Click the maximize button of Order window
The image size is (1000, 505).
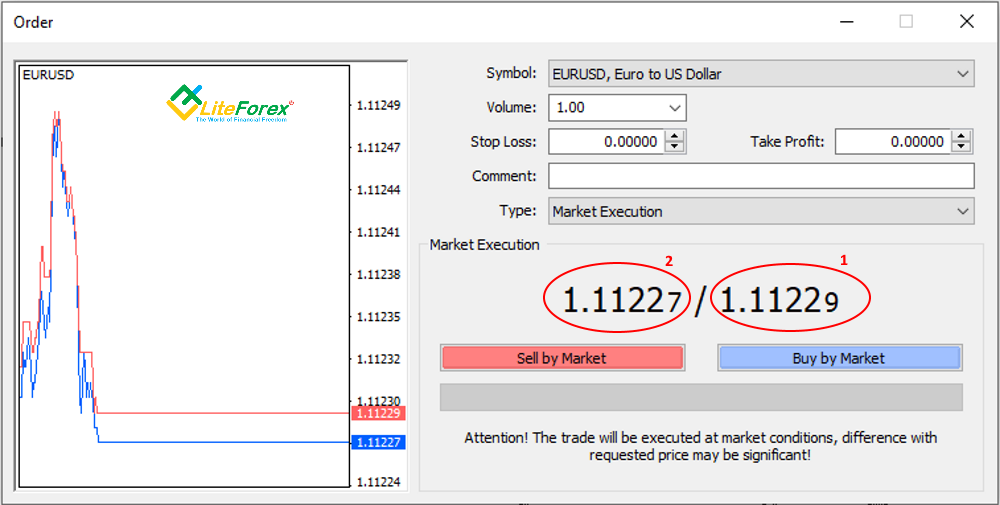click(x=906, y=22)
